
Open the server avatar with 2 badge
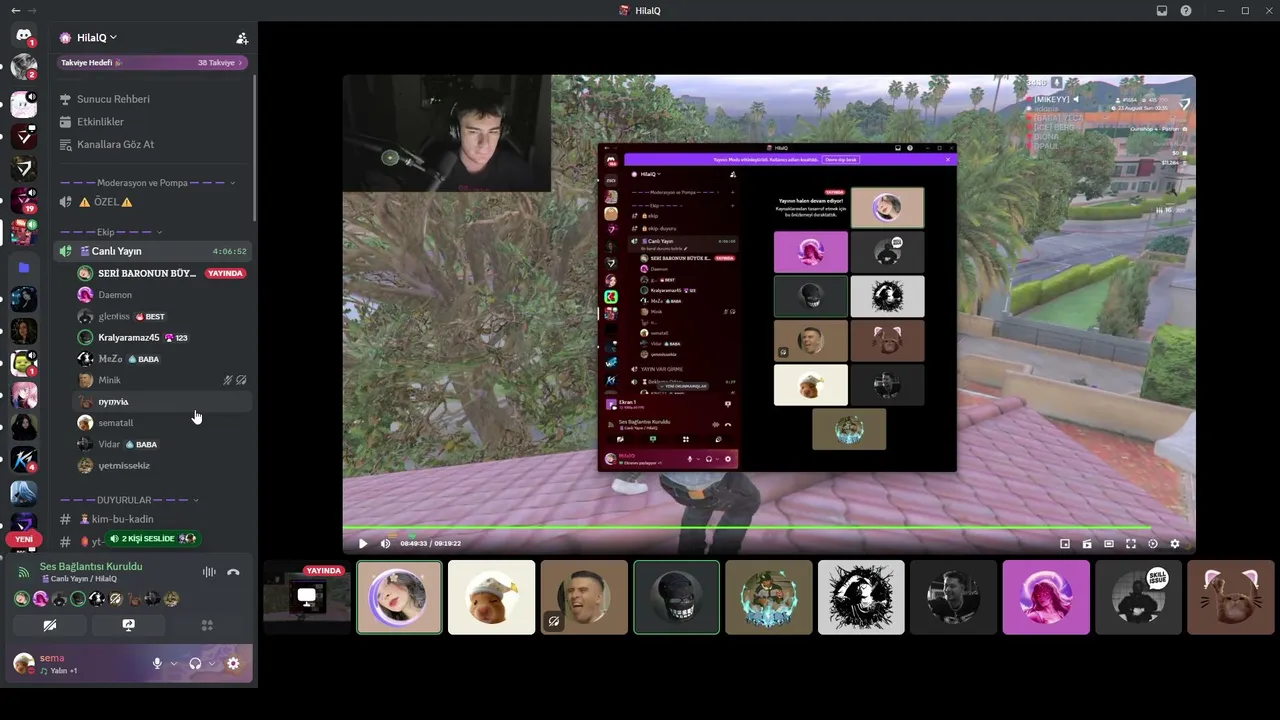pos(24,68)
